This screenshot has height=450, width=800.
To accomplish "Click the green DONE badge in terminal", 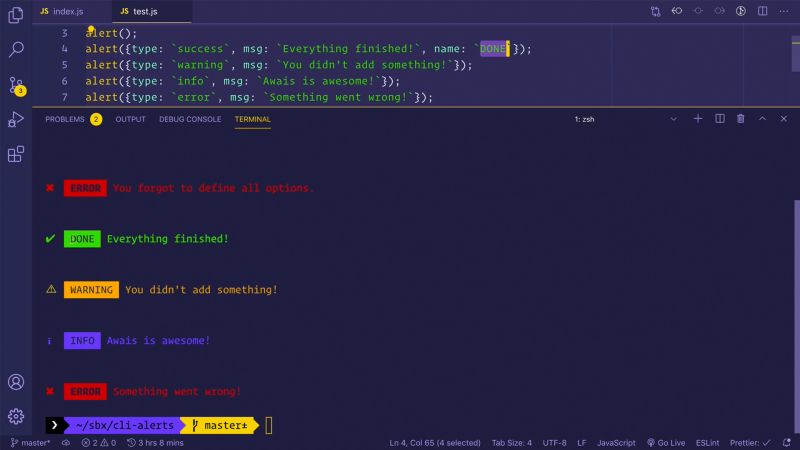I will click(x=82, y=239).
